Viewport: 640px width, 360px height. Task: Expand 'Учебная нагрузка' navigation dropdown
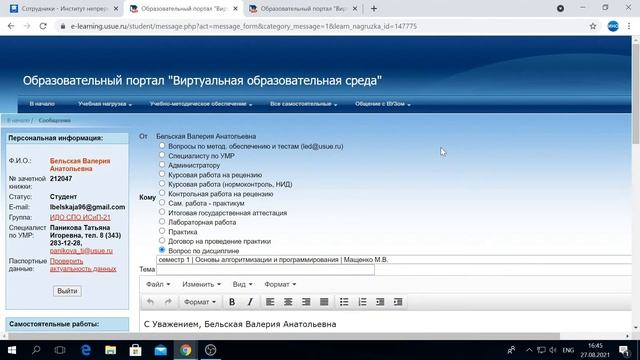(x=105, y=104)
